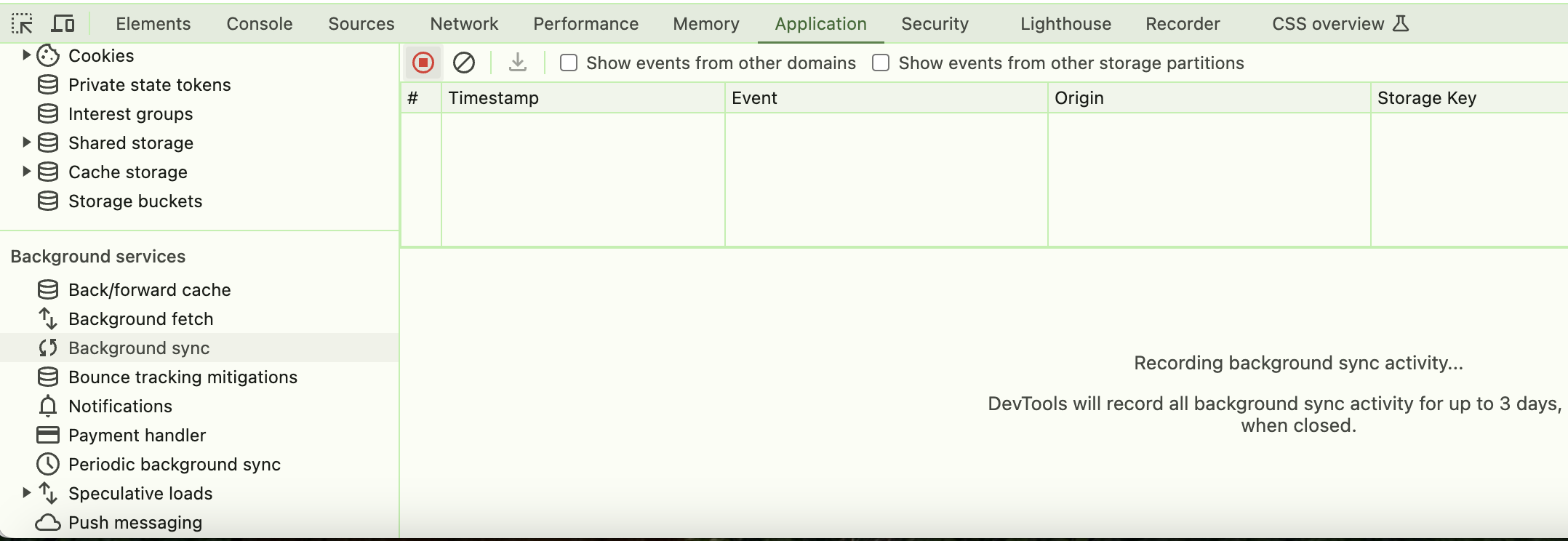
Task: Expand the Cookies tree node
Action: (x=26, y=55)
